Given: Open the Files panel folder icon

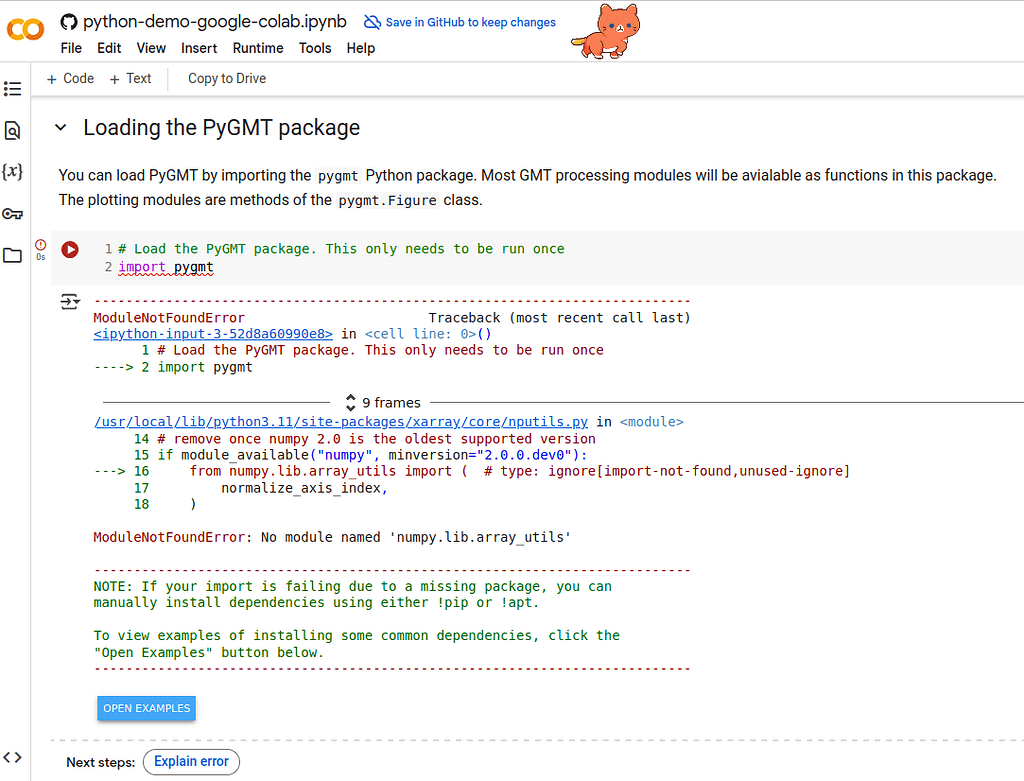Looking at the screenshot, I should click(x=13, y=255).
